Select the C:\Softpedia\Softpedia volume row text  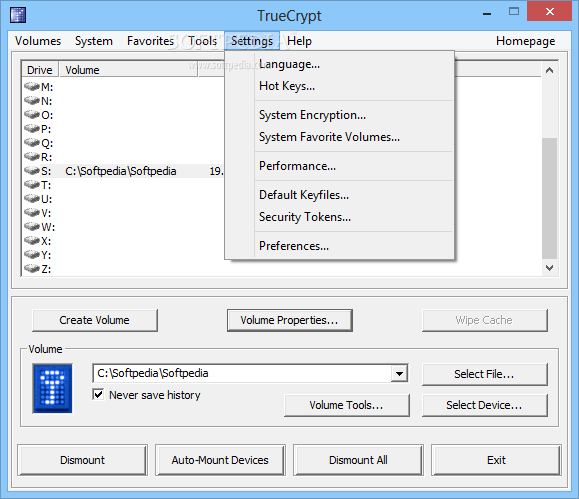coord(121,171)
